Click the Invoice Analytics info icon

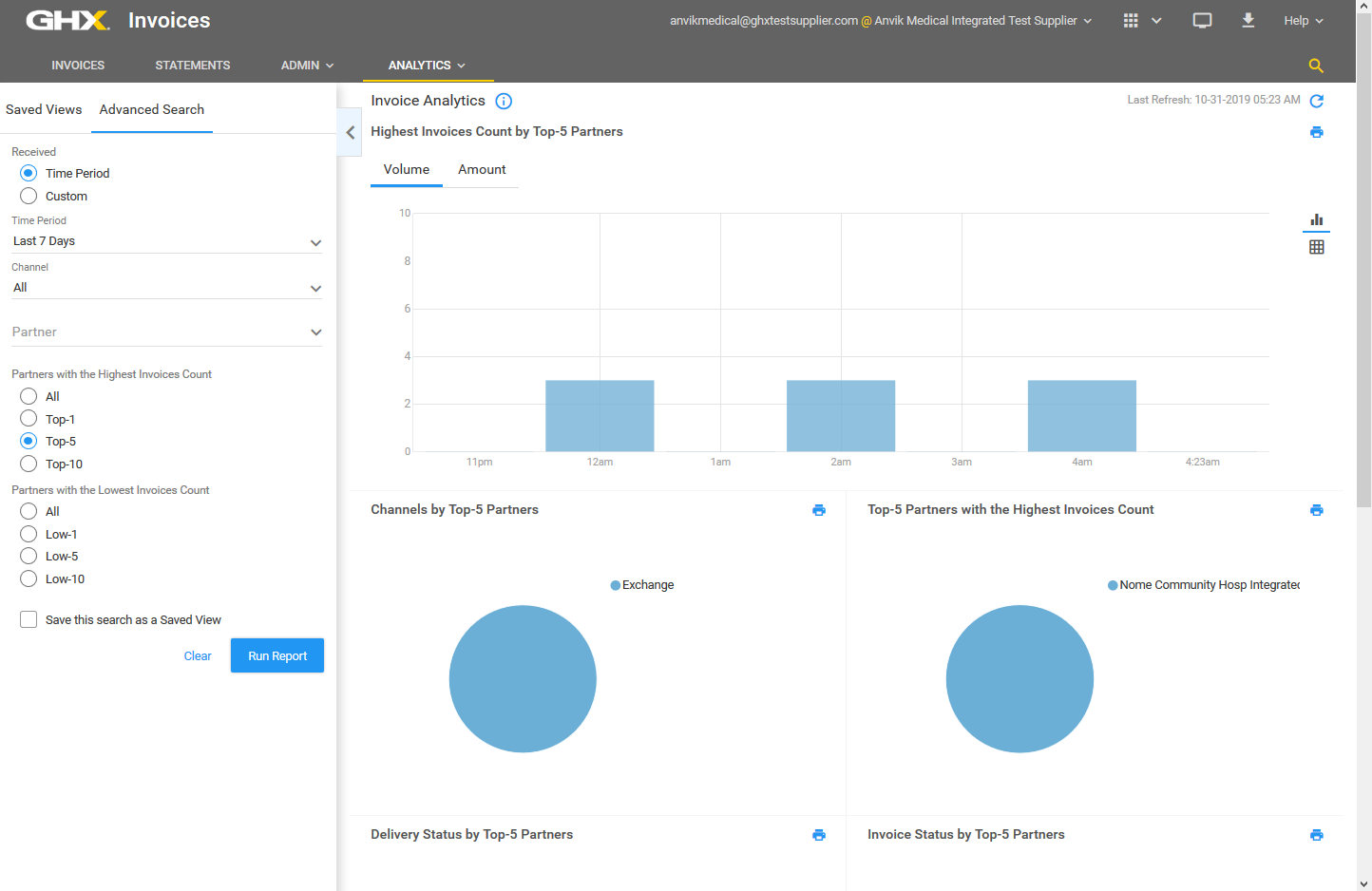(x=504, y=101)
